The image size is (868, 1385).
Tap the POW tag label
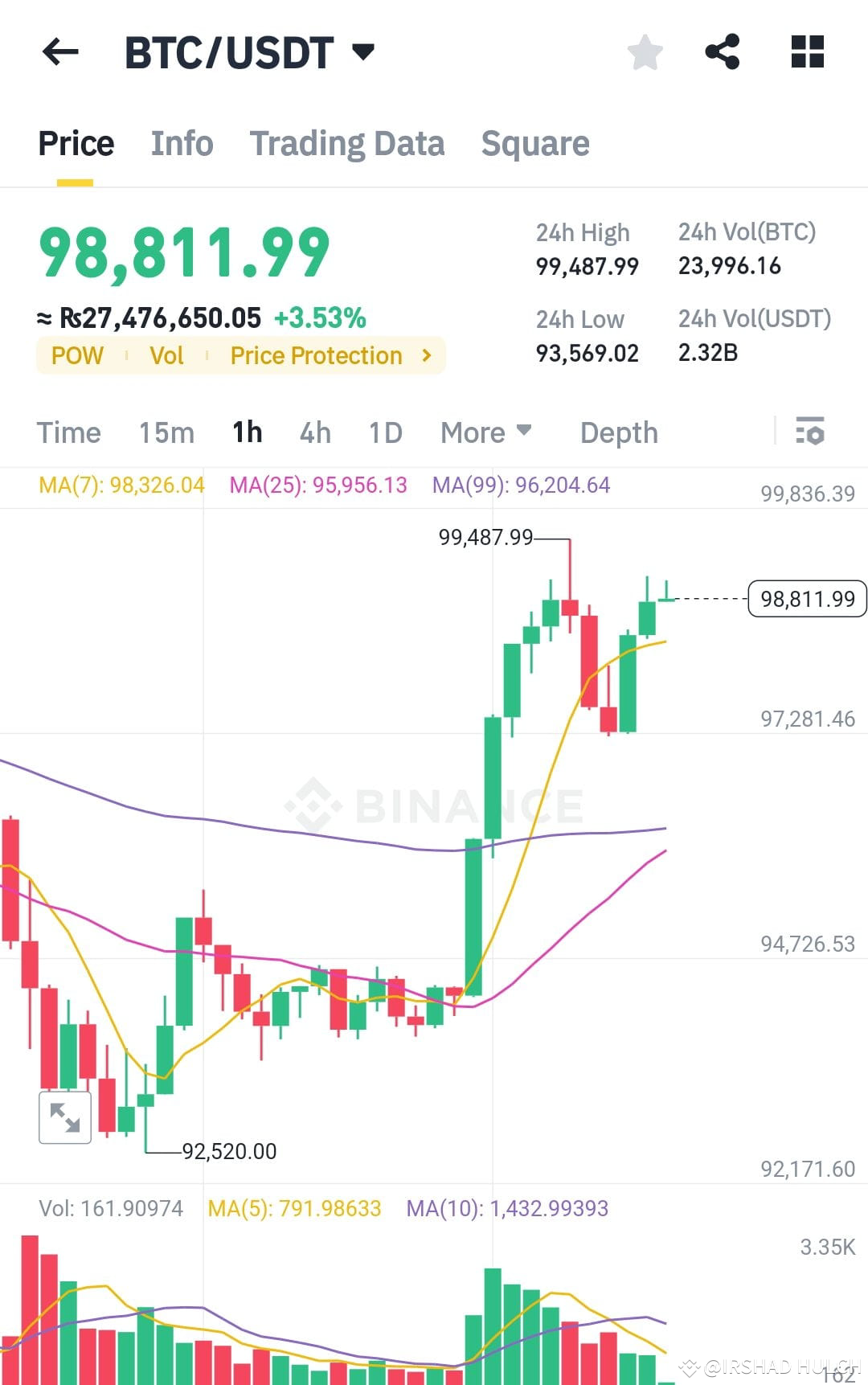pyautogui.click(x=77, y=355)
